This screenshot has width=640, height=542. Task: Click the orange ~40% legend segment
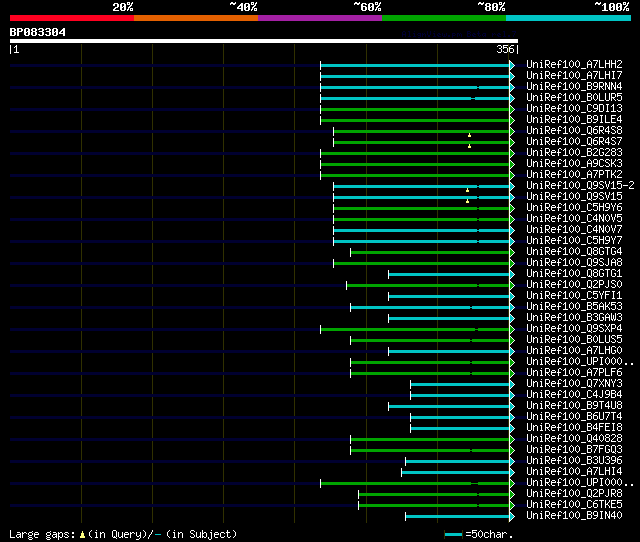click(196, 18)
